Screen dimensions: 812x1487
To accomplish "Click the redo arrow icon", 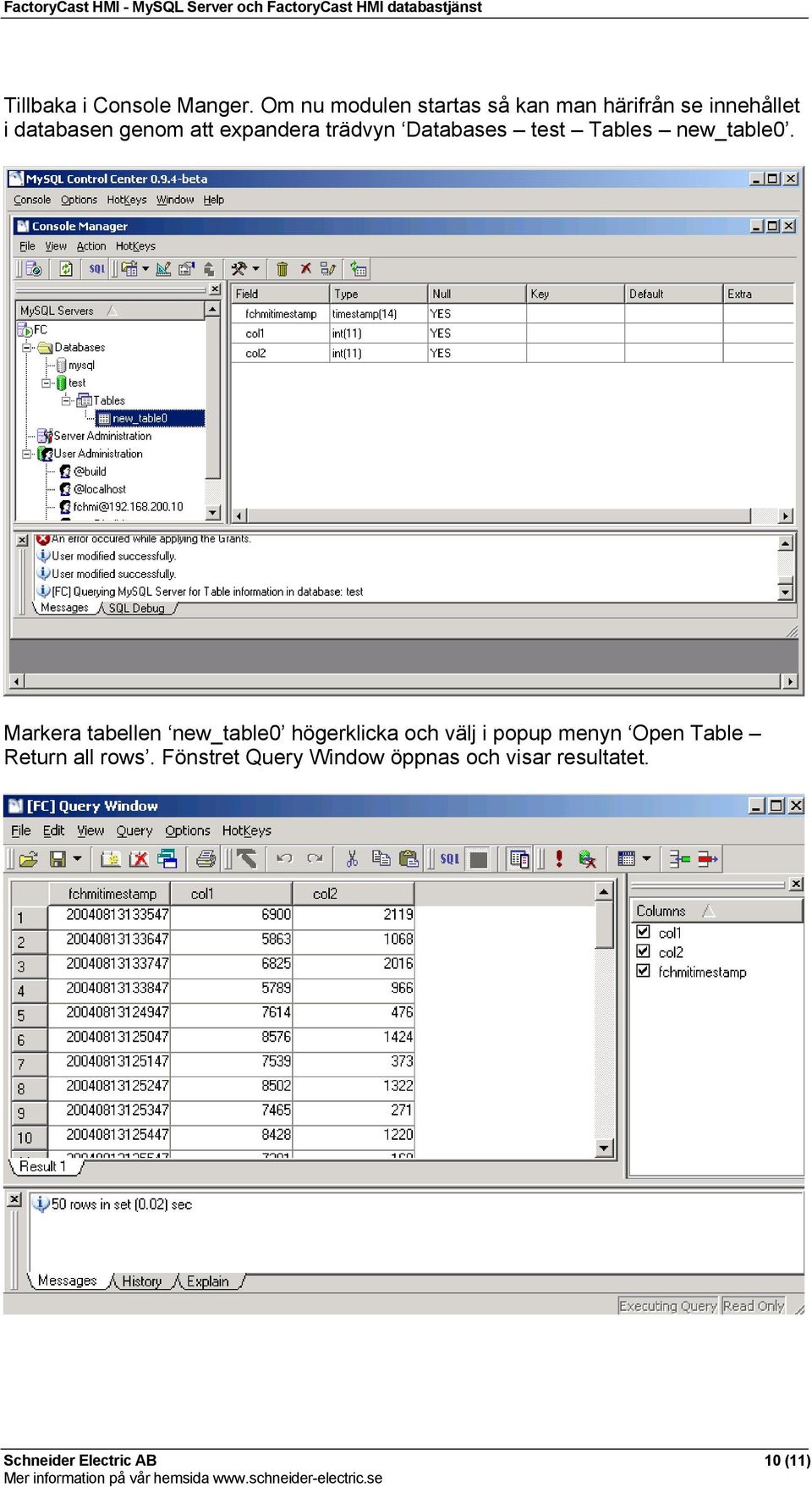I will click(x=315, y=859).
